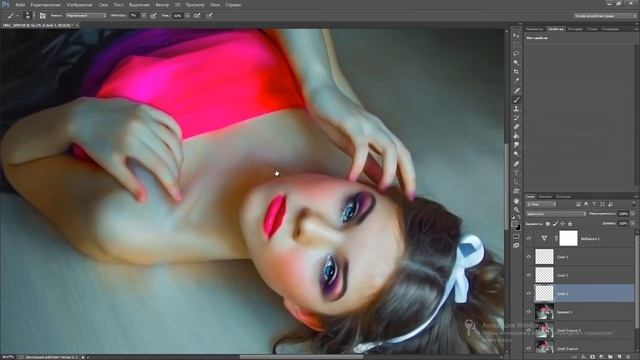
Task: Open layer opacity slider arrow
Action: tap(633, 214)
